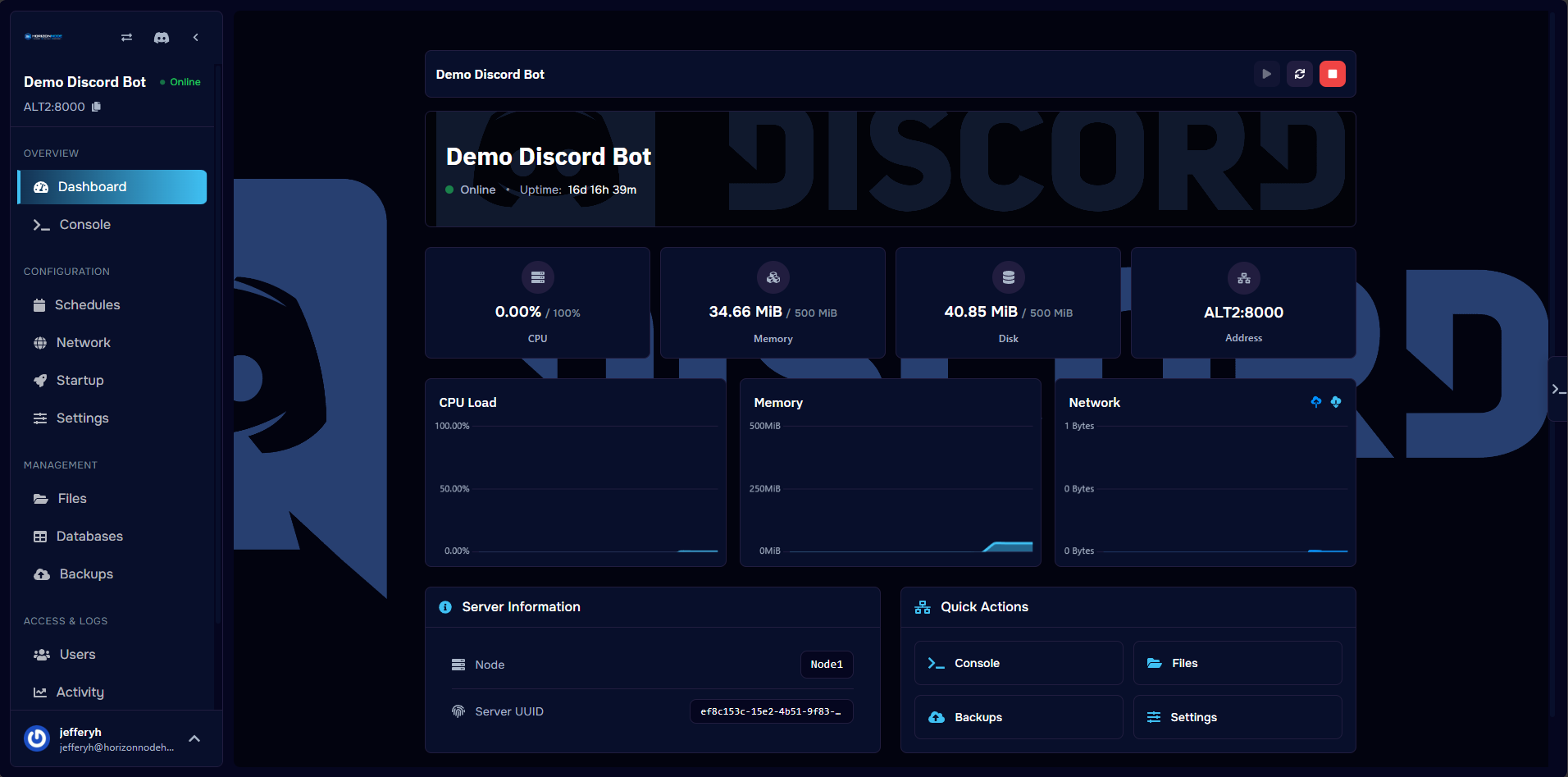Click the Startup rocket icon
The image size is (1568, 777).
click(40, 381)
